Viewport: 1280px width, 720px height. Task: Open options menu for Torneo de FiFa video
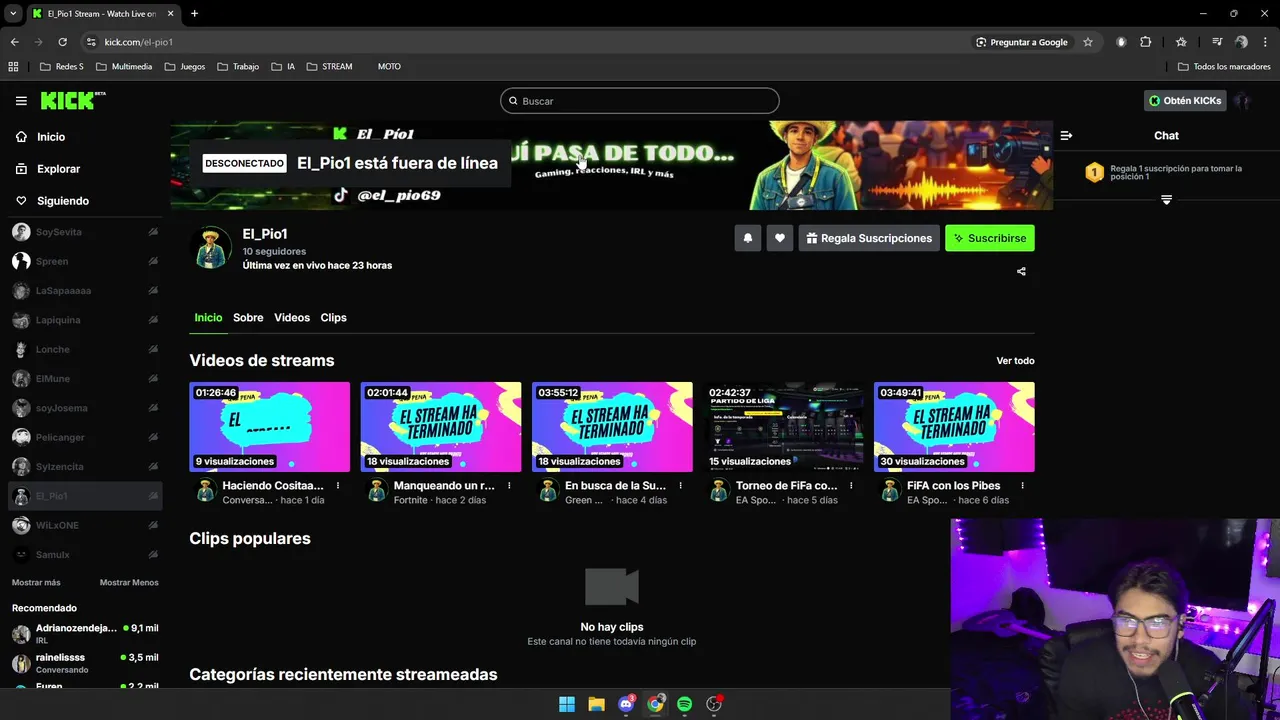(851, 486)
